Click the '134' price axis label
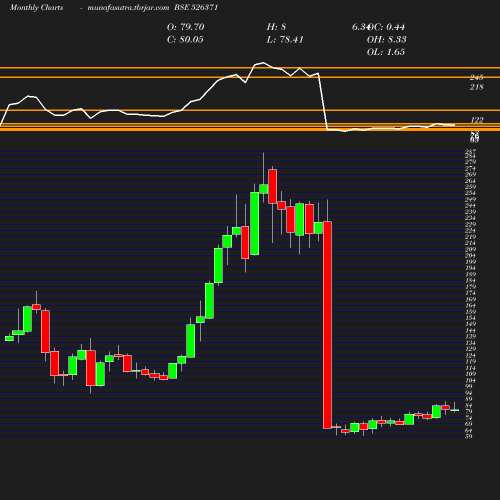The width and height of the screenshot is (500, 500). [x=470, y=343]
